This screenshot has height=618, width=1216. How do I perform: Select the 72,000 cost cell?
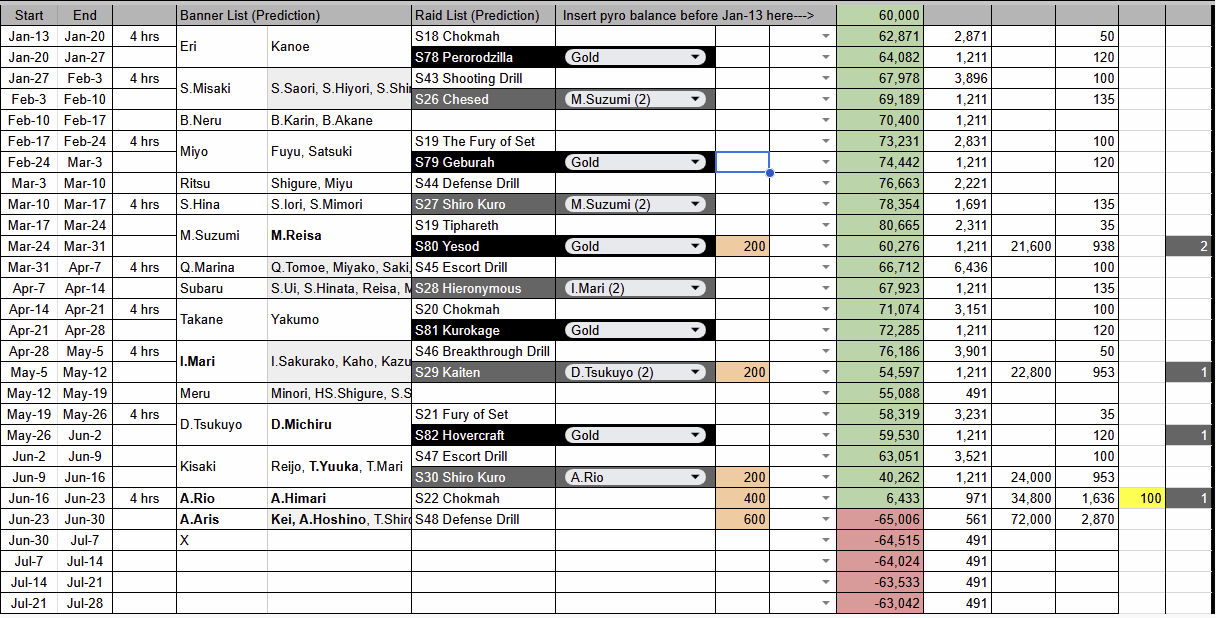tap(1023, 519)
